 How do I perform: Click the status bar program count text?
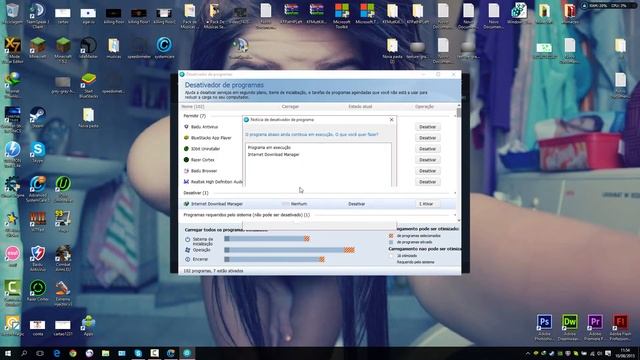pos(213,271)
